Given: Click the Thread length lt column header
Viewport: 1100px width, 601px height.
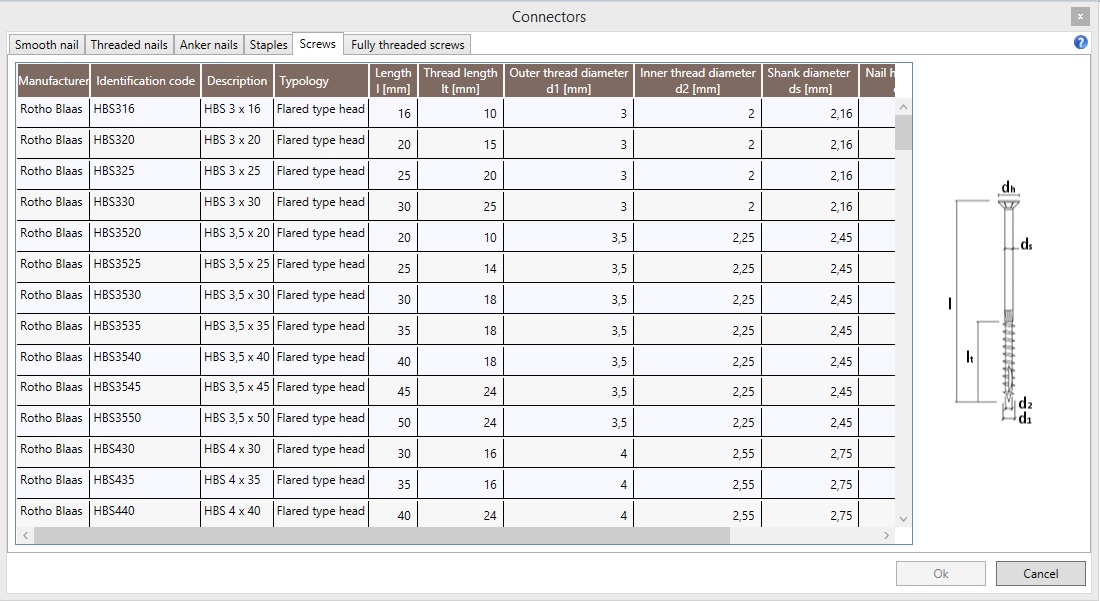Looking at the screenshot, I should tap(460, 81).
